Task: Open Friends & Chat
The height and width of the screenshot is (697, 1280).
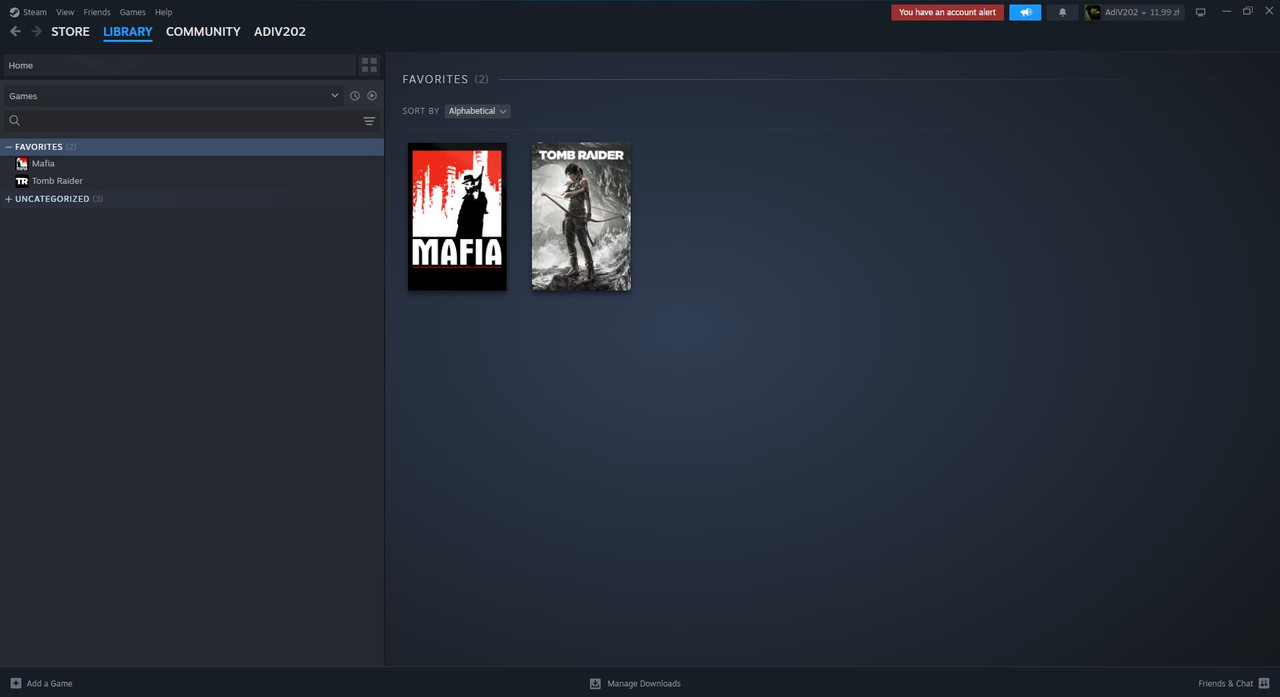Action: (x=1234, y=684)
